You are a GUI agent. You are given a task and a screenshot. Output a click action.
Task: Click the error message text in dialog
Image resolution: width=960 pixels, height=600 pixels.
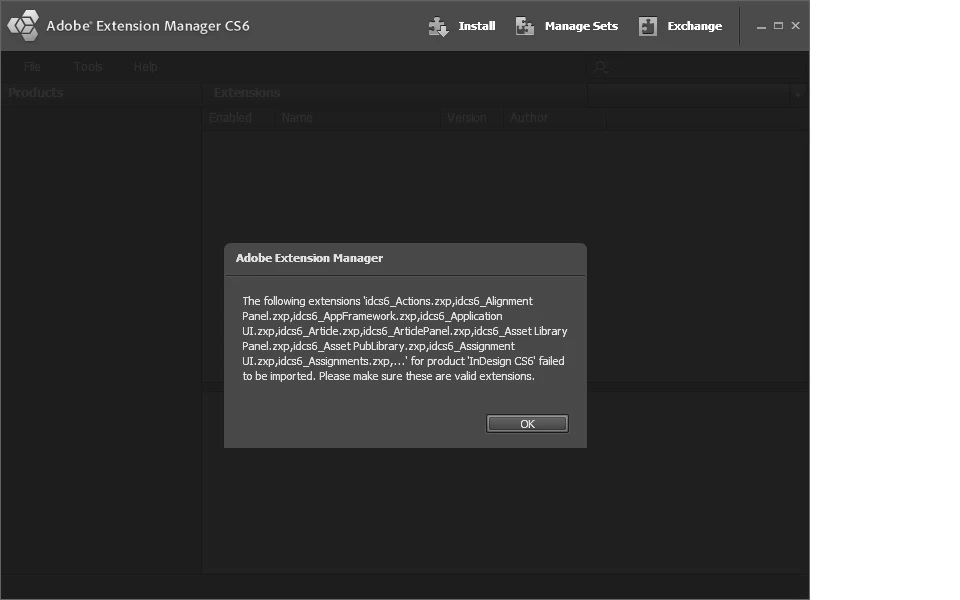pos(405,339)
